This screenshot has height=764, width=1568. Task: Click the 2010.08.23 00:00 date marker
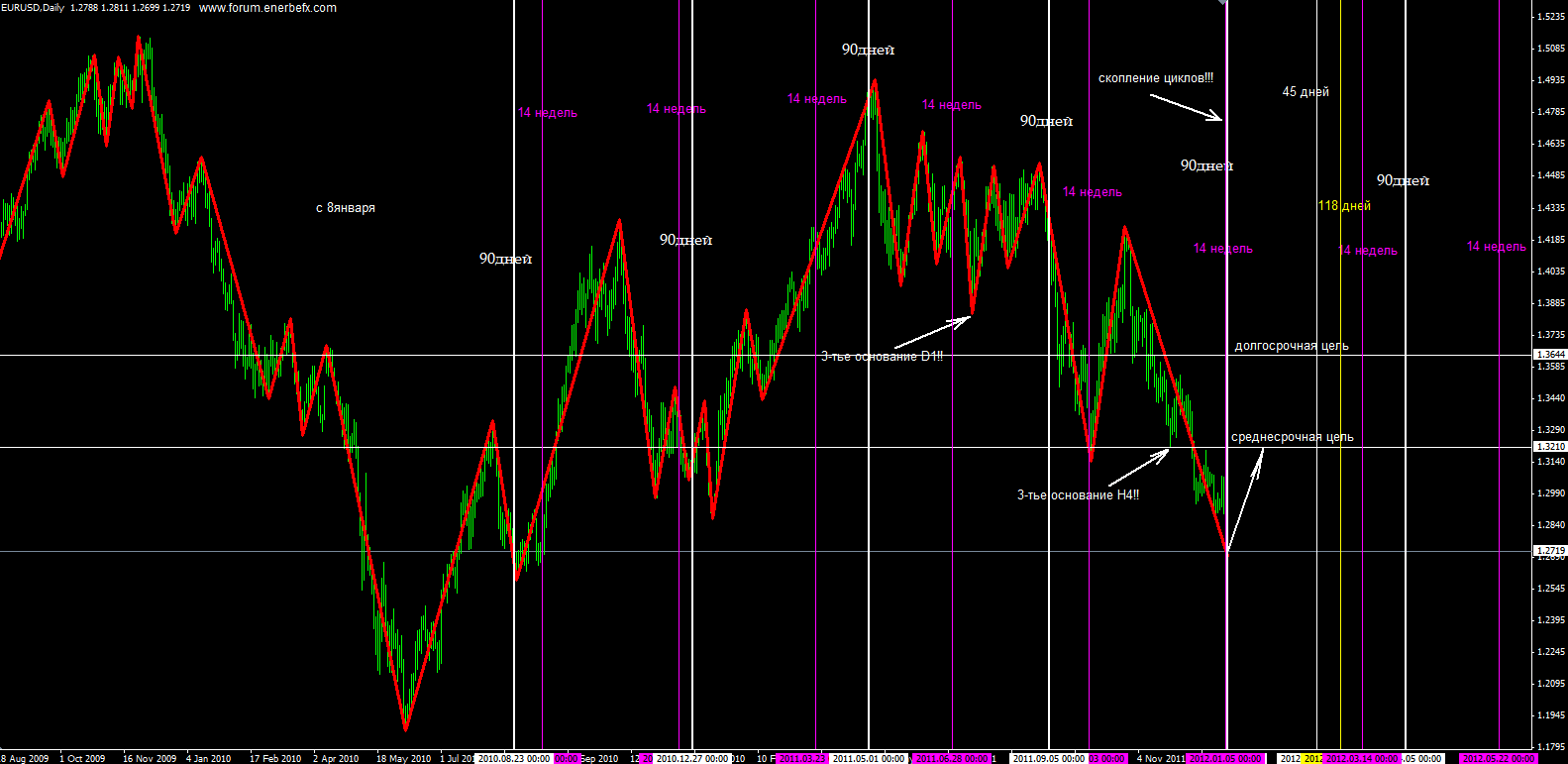pyautogui.click(x=513, y=758)
